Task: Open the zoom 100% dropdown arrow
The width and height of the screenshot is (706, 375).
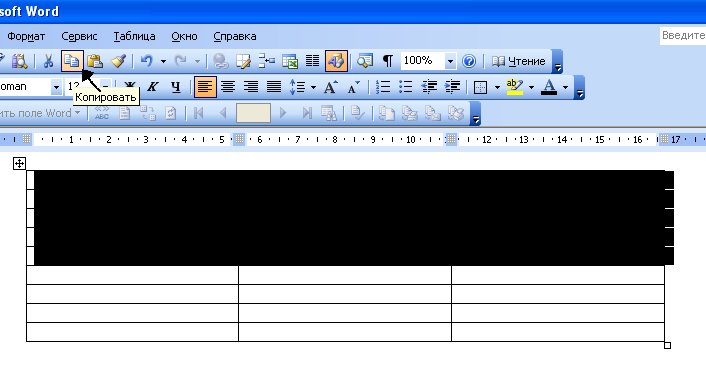Action: (450, 61)
